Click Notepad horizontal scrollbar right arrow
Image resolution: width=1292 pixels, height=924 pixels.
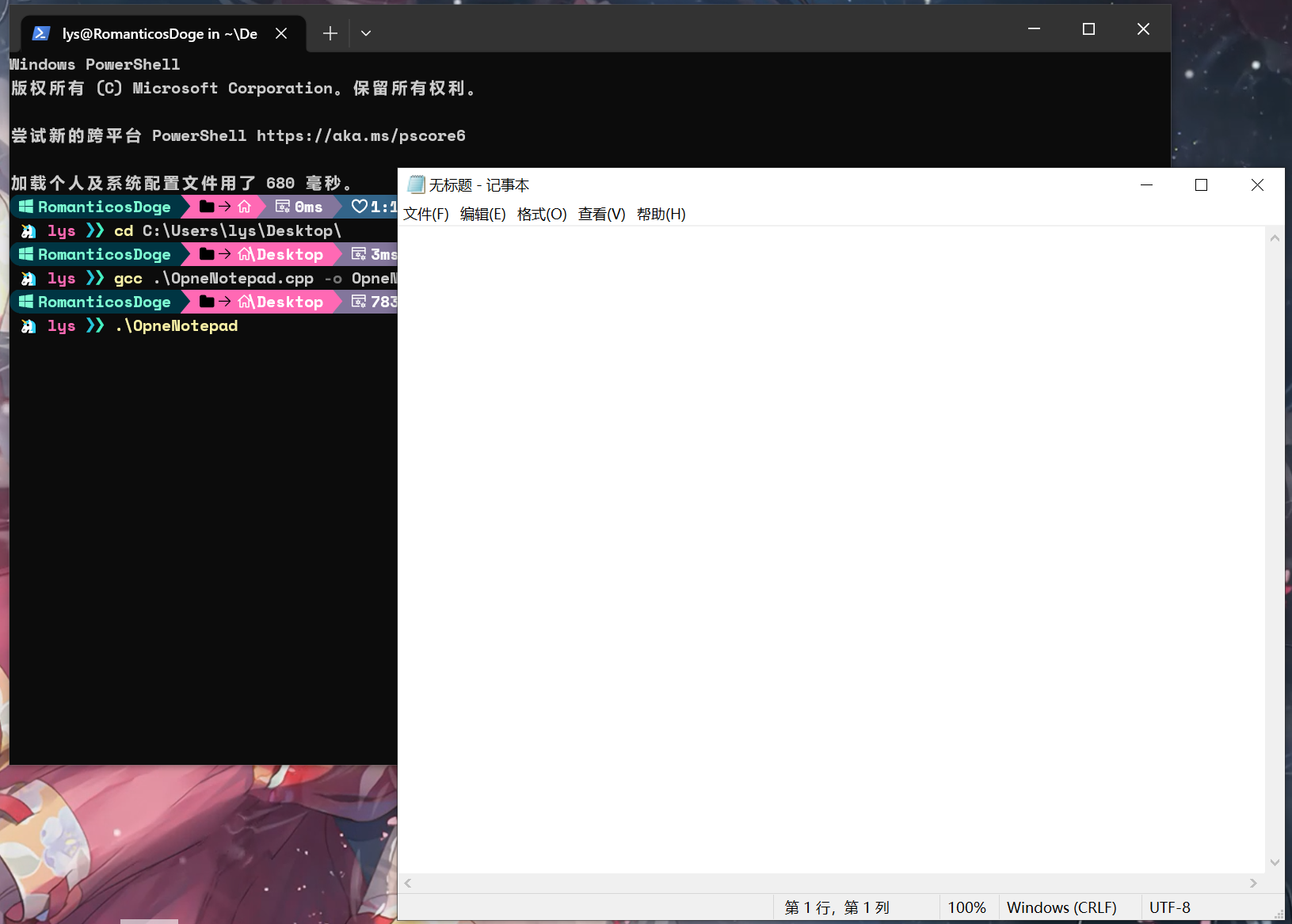1253,883
